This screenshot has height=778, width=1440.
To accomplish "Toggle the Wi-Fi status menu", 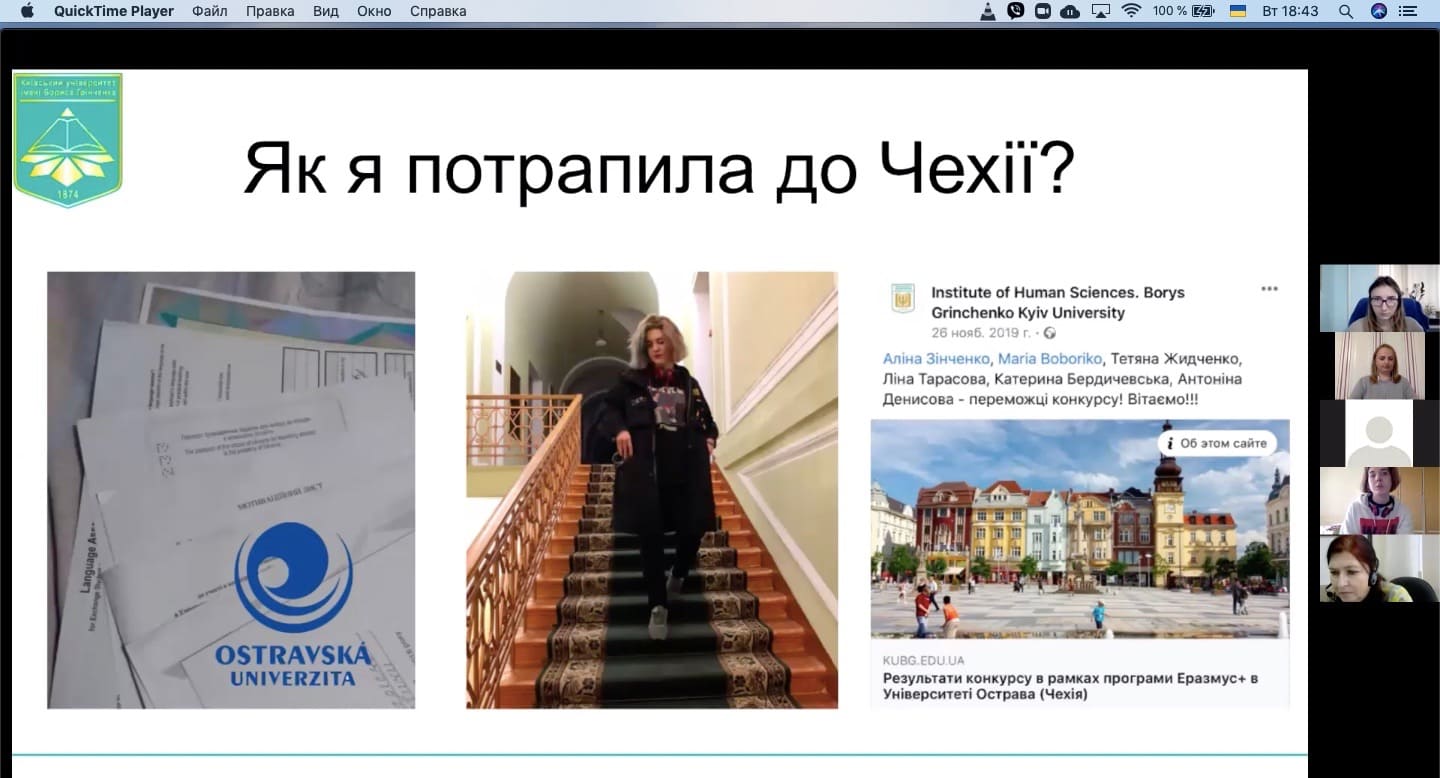I will (1131, 11).
